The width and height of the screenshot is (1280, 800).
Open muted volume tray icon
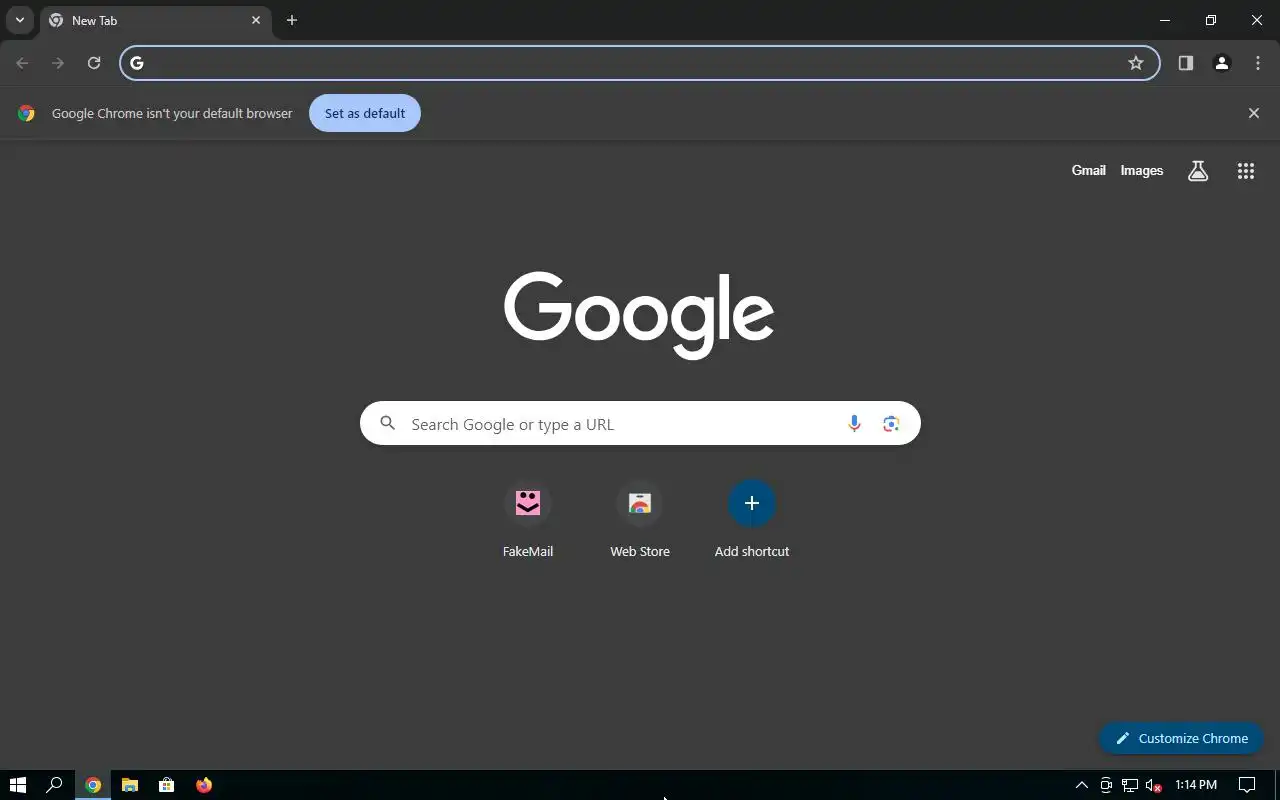pyautogui.click(x=1153, y=785)
